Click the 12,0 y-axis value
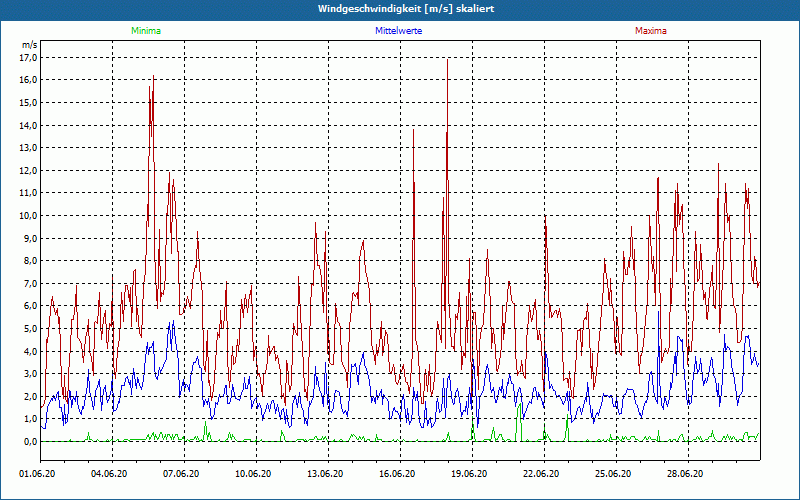 pyautogui.click(x=29, y=170)
